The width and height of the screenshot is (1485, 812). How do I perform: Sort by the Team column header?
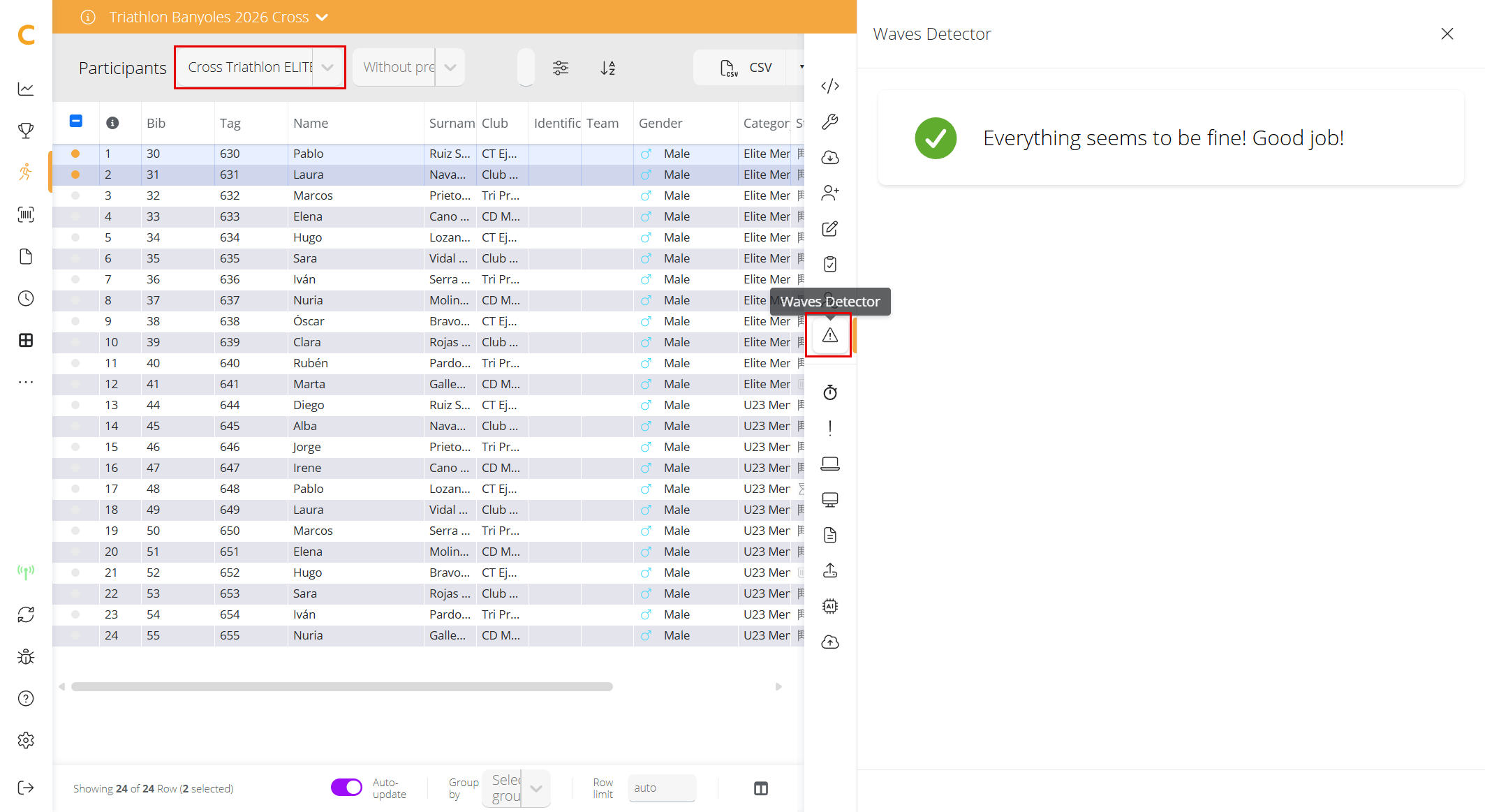tap(603, 123)
